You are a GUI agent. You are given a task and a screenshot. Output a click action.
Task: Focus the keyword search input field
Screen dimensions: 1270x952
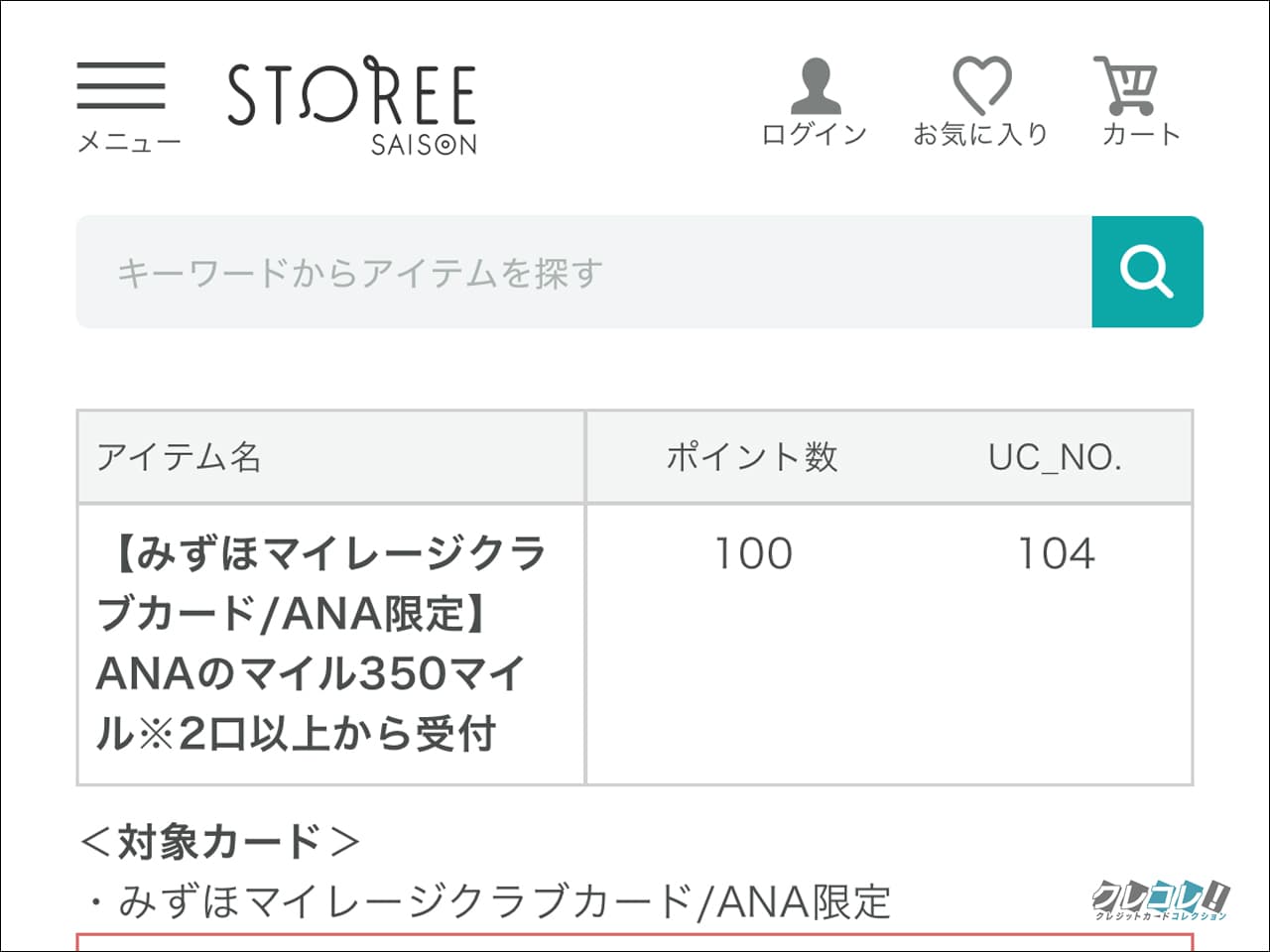[x=583, y=272]
